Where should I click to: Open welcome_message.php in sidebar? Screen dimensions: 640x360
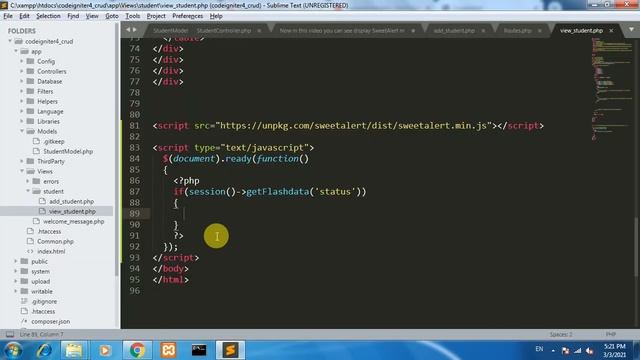pyautogui.click(x=73, y=221)
